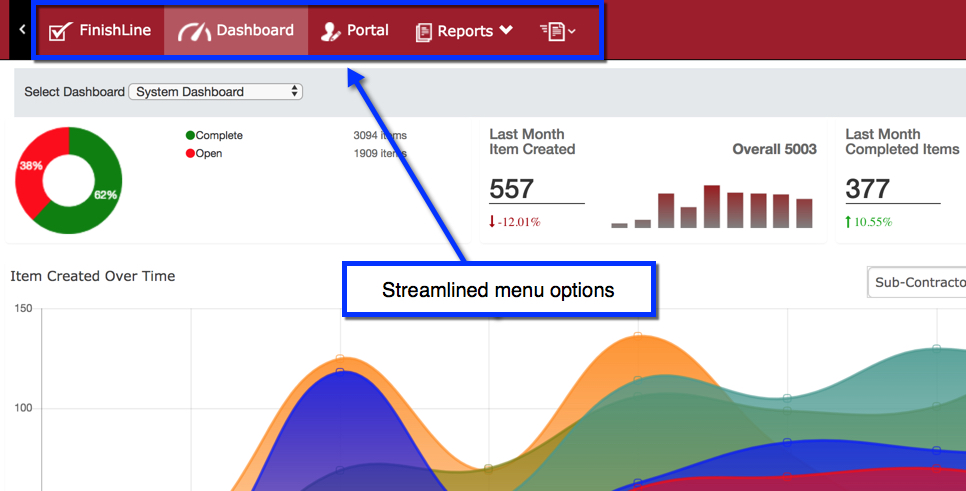Toggle the red Open legend marker
This screenshot has width=966, height=491.
190,154
